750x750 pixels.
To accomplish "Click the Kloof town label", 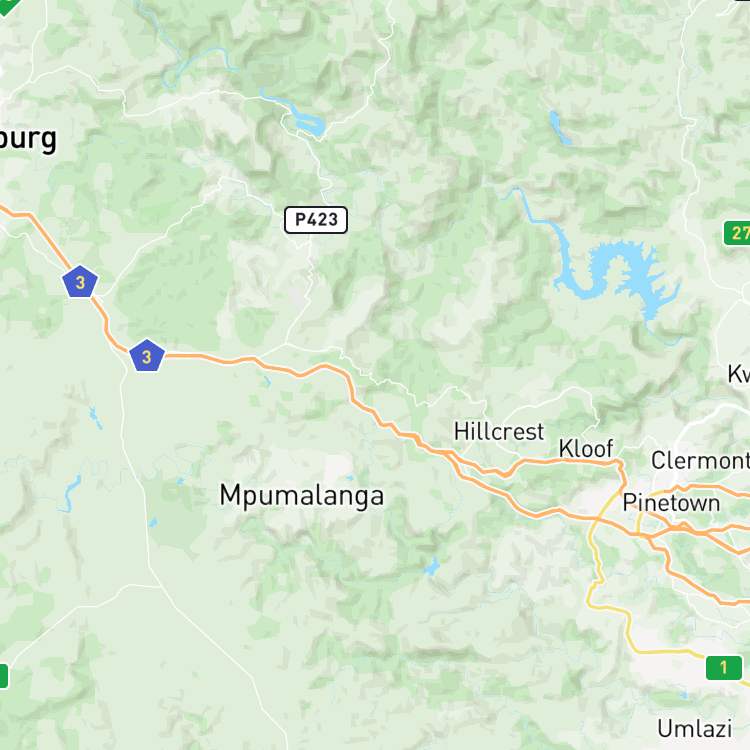I will coord(586,449).
